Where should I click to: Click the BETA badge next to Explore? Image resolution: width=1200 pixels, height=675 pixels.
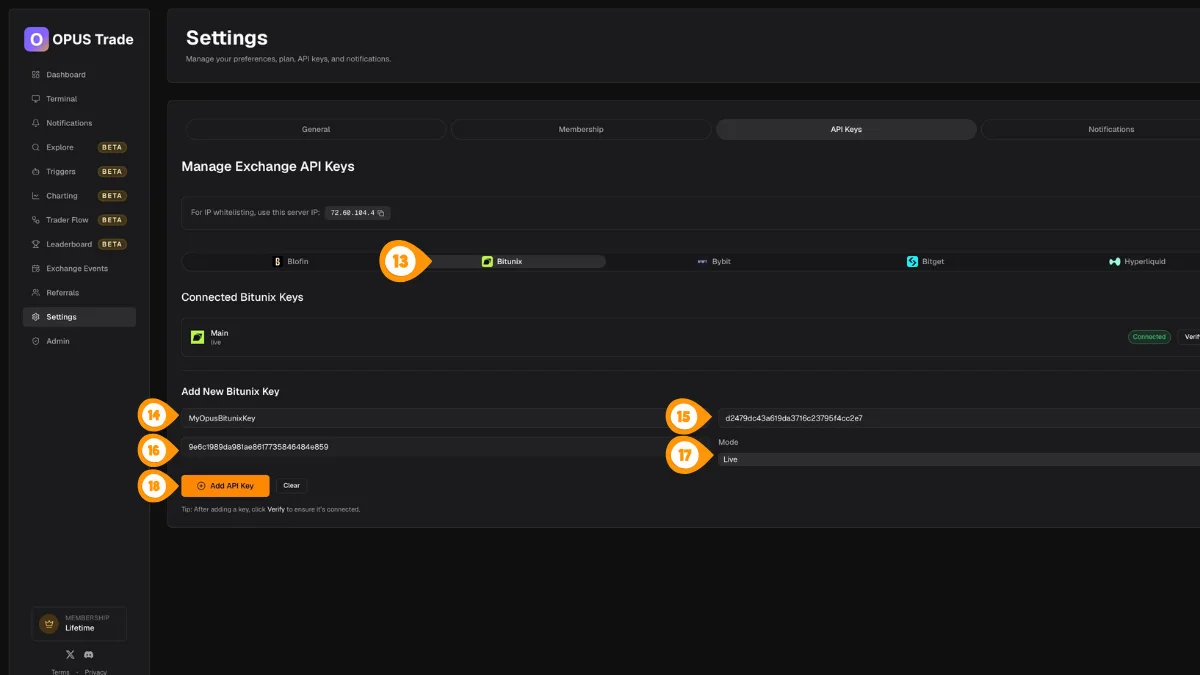pyautogui.click(x=112, y=147)
